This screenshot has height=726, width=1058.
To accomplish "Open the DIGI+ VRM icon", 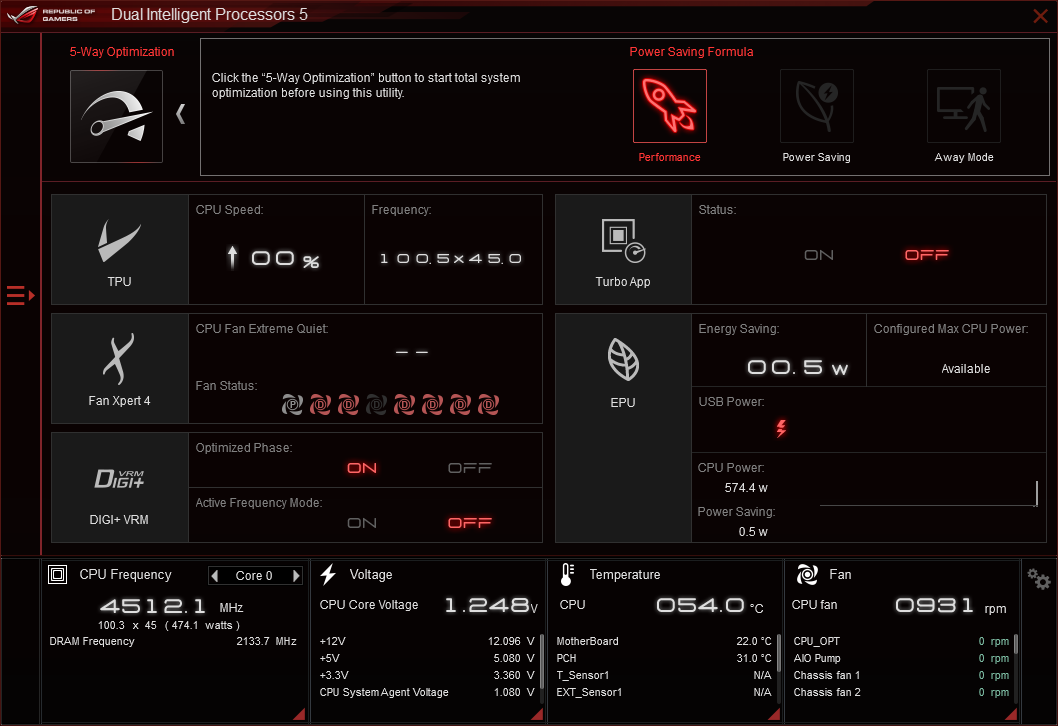I will (119, 478).
